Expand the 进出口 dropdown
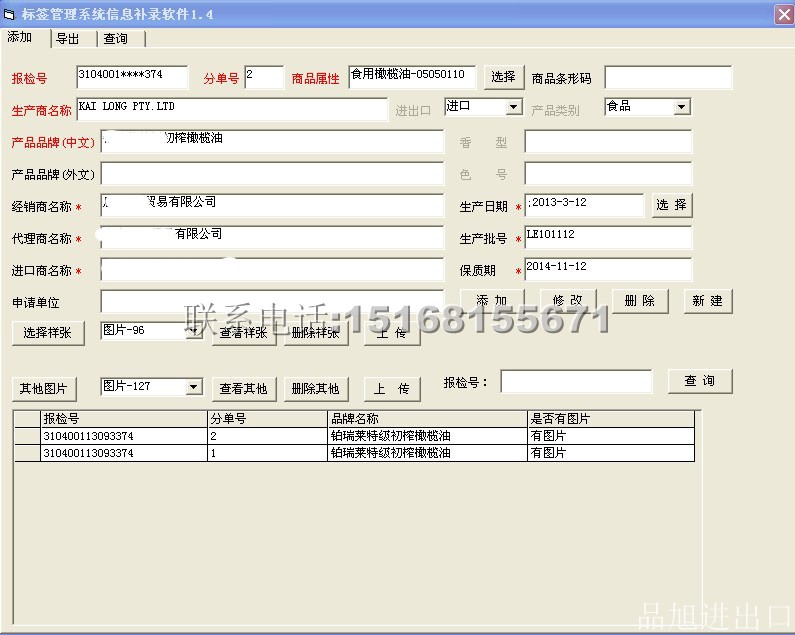Viewport: 795px width, 635px height. pos(513,107)
